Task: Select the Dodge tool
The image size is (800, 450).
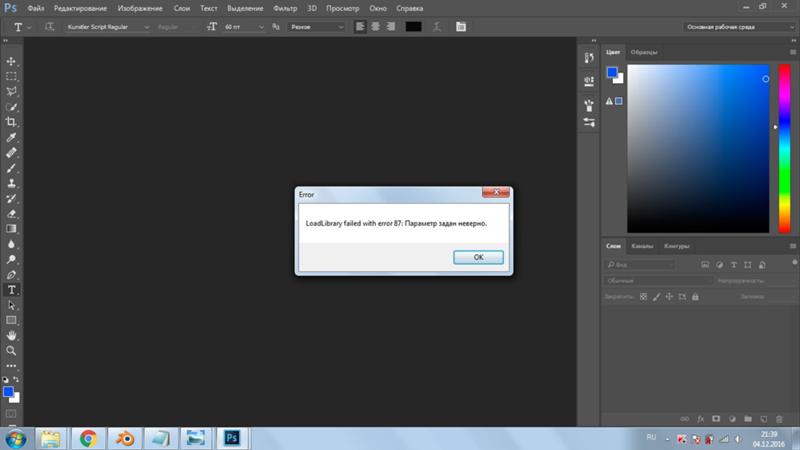Action: (x=11, y=259)
